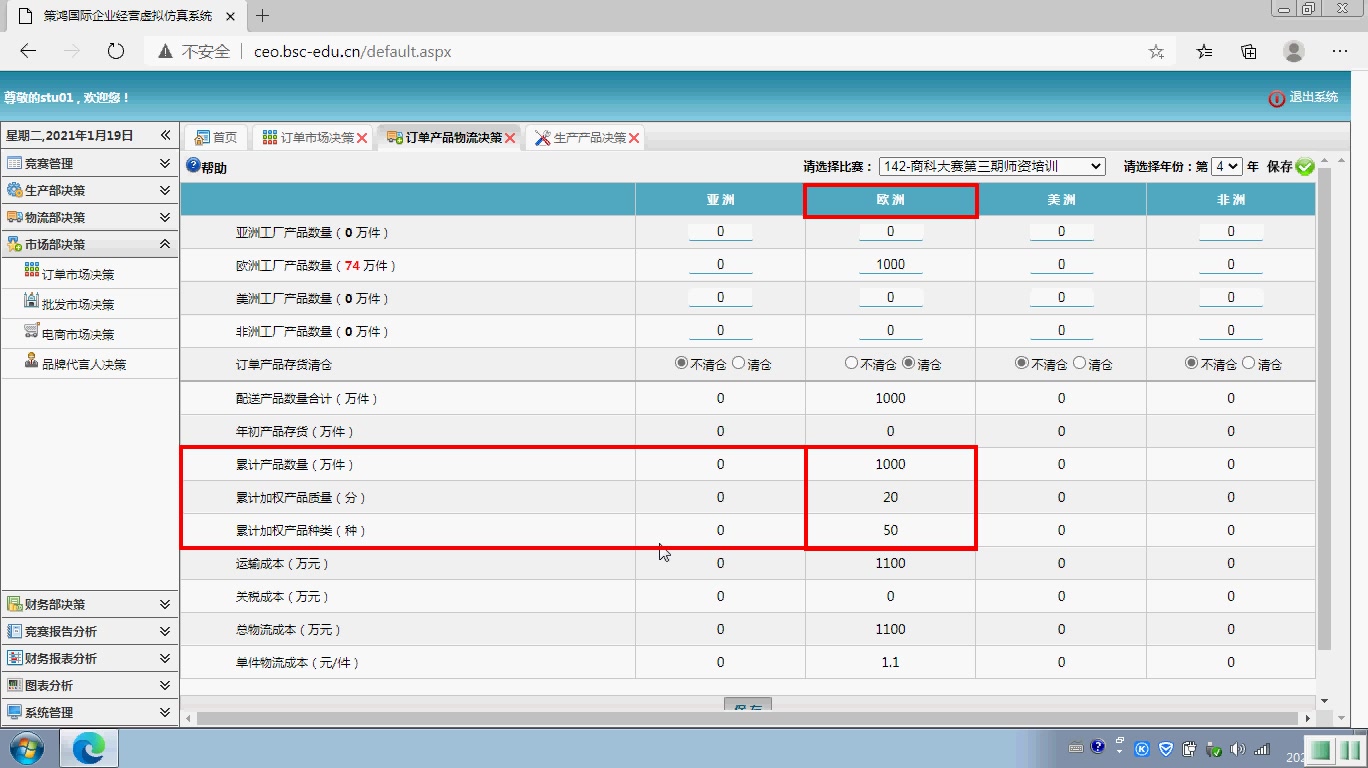1368x768 pixels.
Task: Select 清仓 for 美洲 column
Action: (x=1079, y=364)
